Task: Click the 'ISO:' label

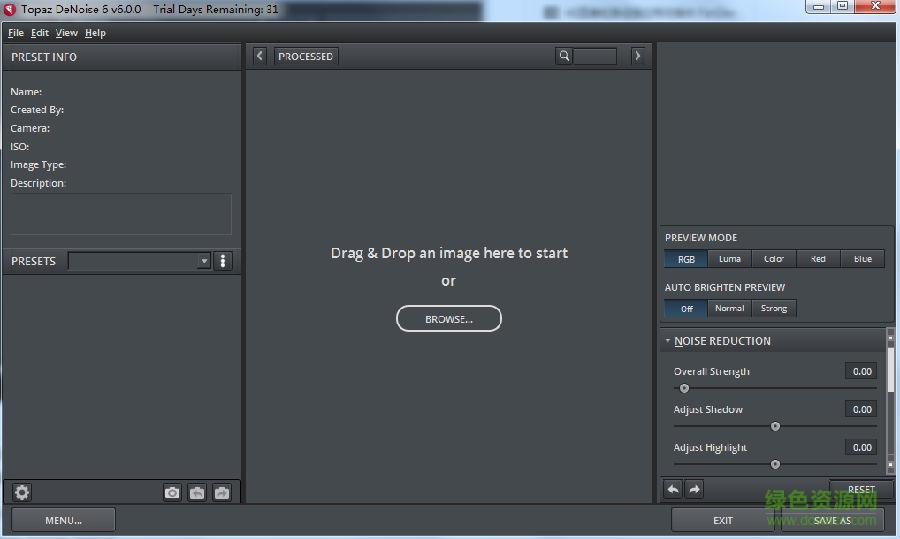Action: 20,146
